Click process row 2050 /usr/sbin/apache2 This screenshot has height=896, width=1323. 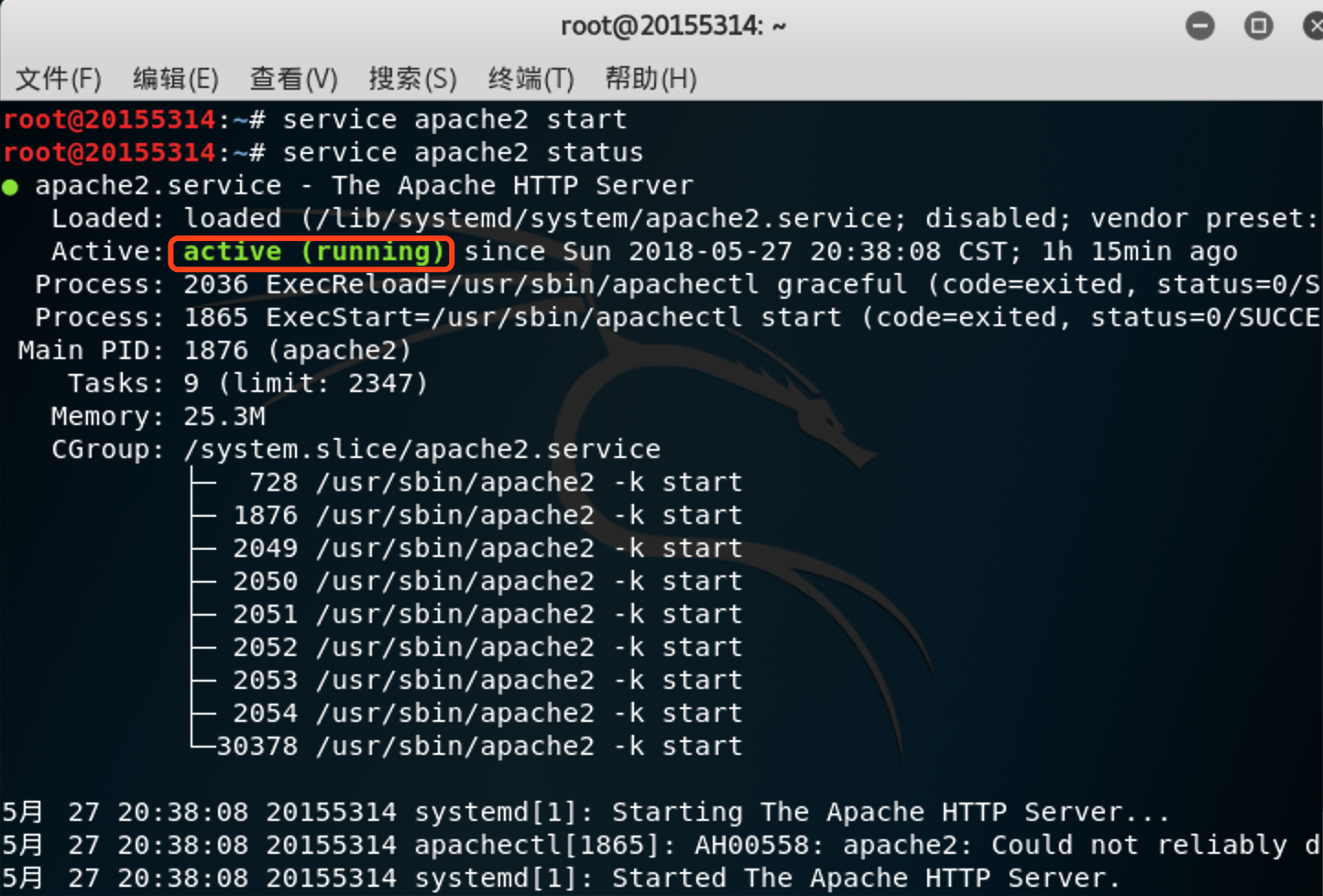487,582
